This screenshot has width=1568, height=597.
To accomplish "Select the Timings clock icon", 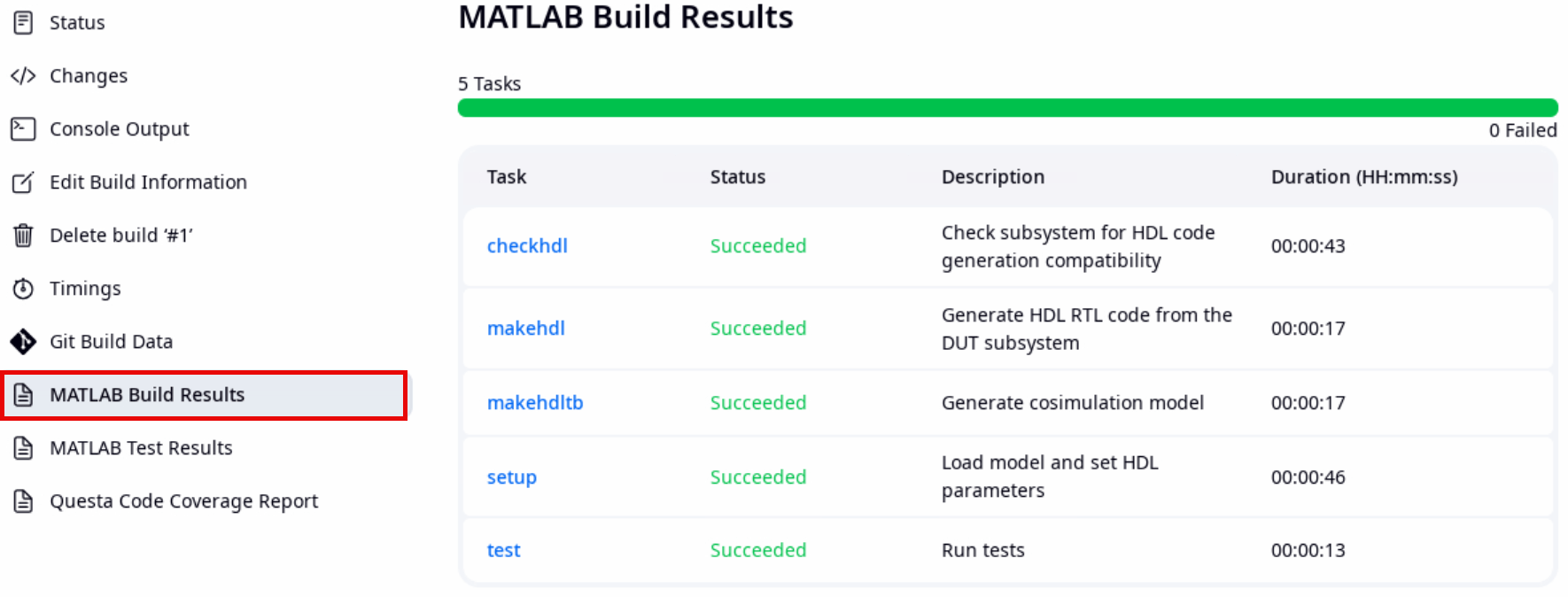I will pos(22,288).
